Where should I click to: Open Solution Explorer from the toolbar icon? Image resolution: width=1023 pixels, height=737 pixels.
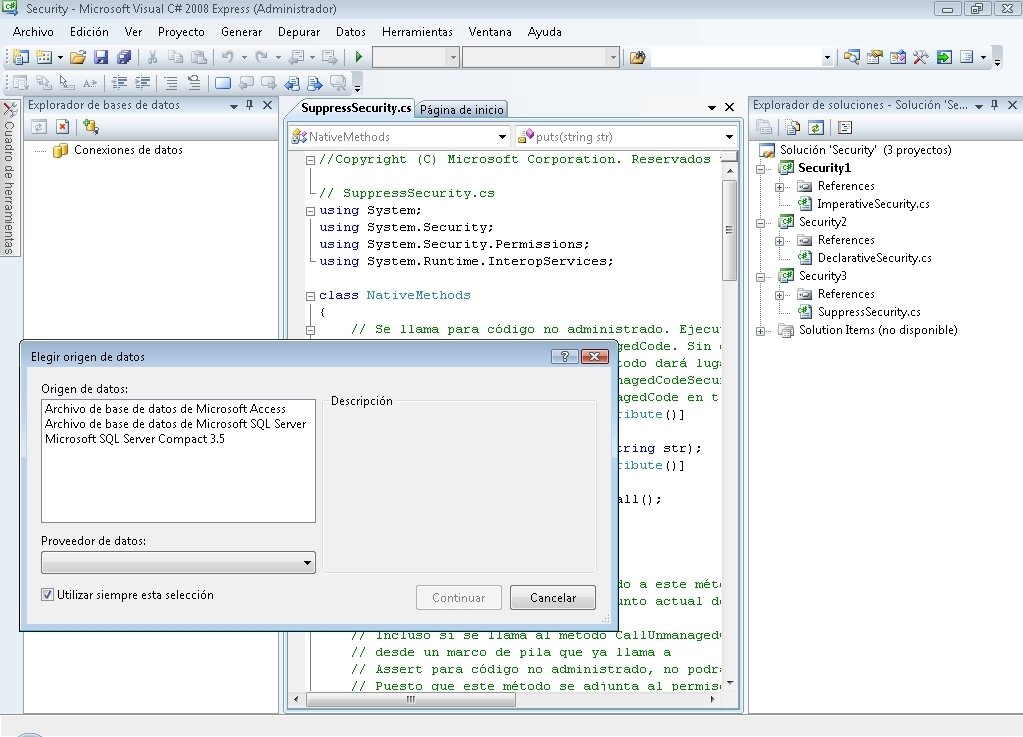coord(851,57)
